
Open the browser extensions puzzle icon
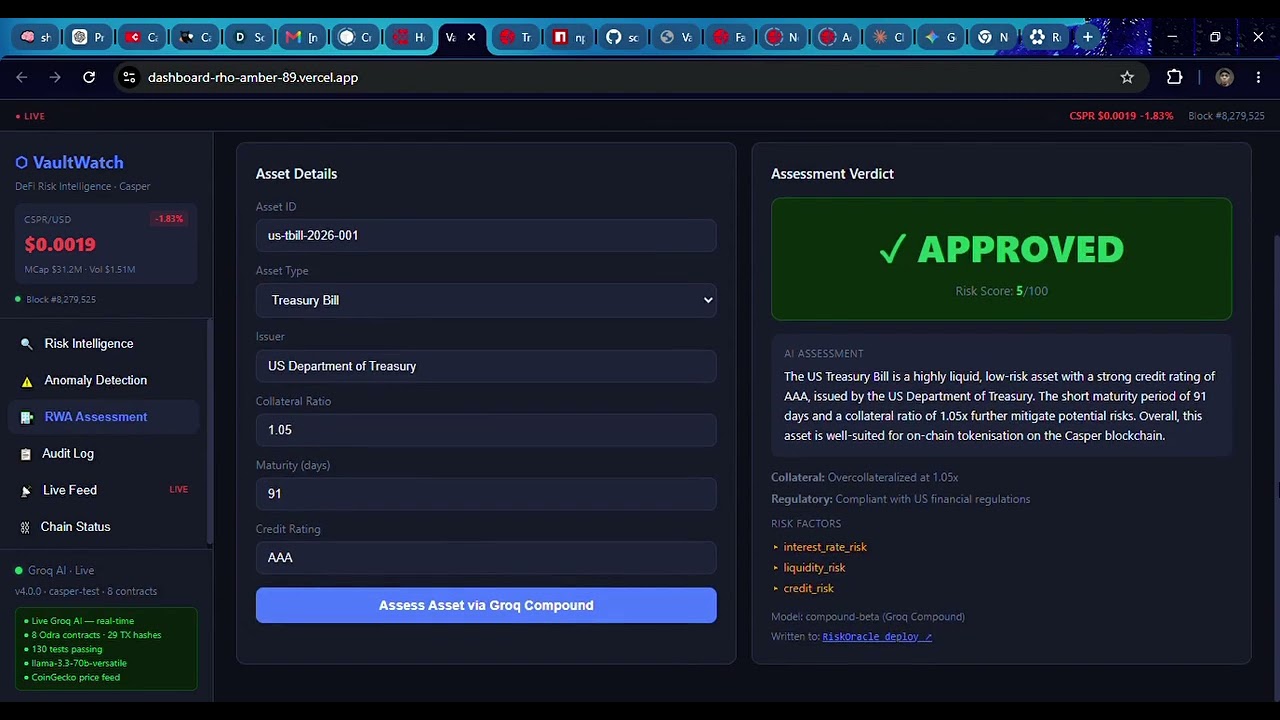pos(1175,77)
